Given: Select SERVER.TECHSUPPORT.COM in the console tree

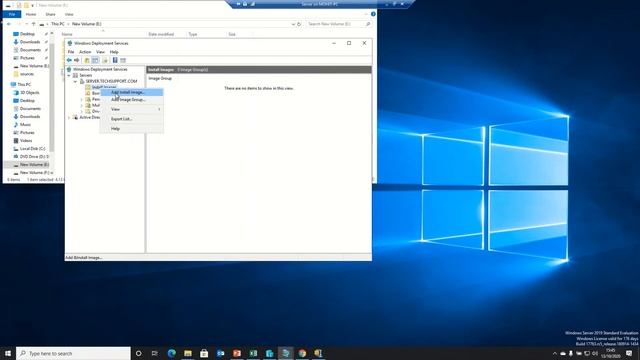Looking at the screenshot, I should (x=111, y=81).
